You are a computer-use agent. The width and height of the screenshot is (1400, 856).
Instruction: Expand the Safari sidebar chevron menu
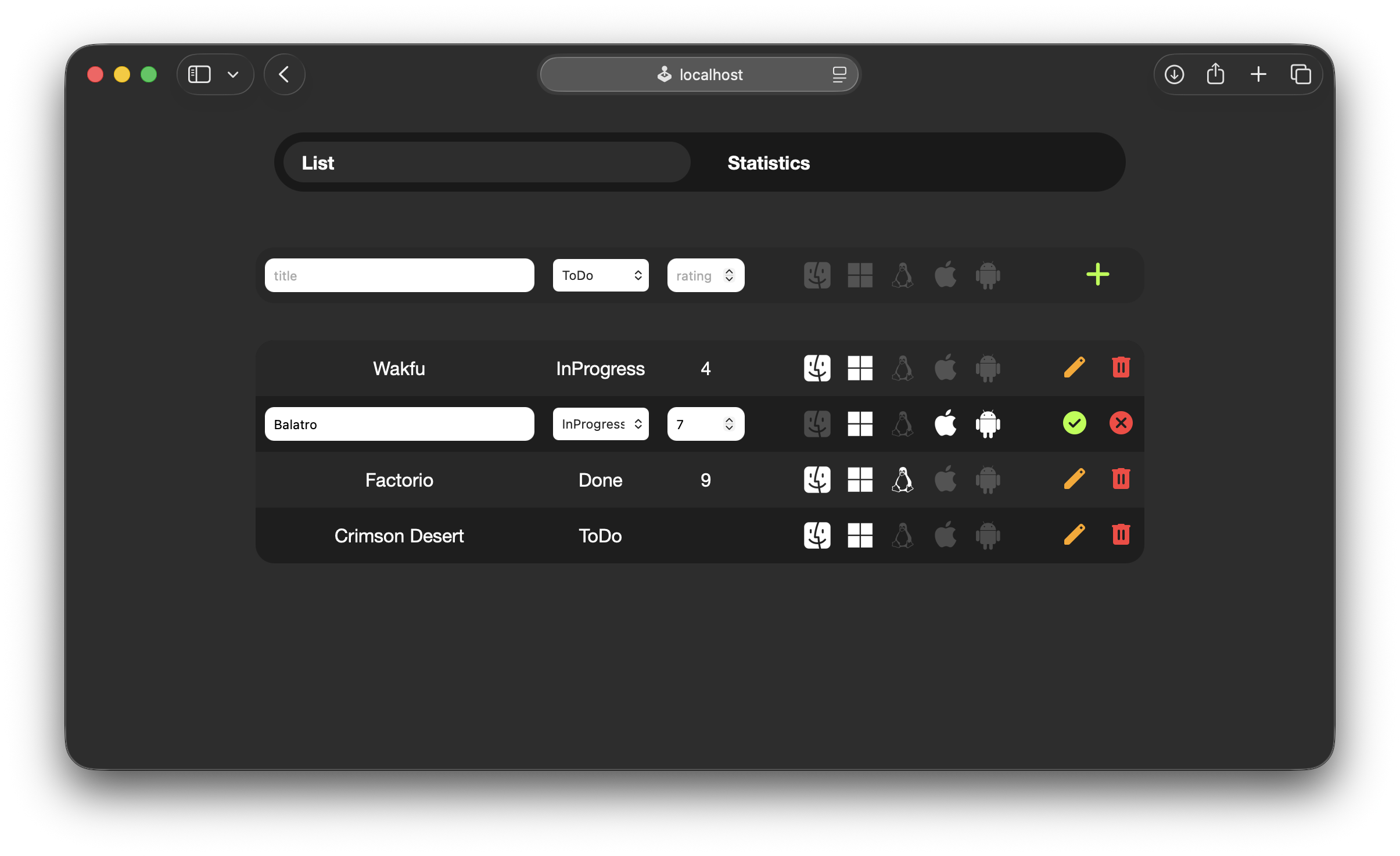[233, 74]
